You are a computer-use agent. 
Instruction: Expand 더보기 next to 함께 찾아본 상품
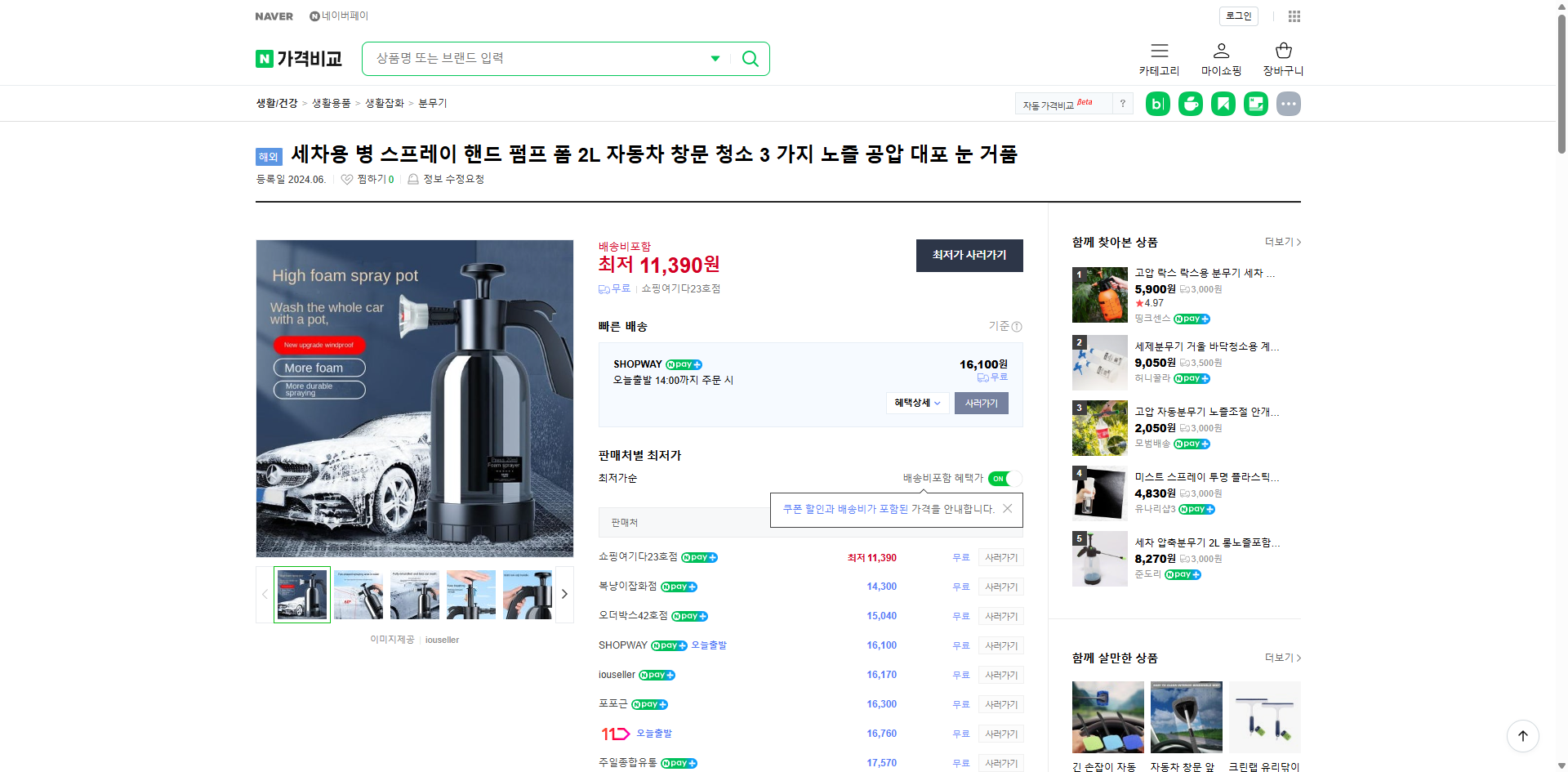click(1281, 242)
